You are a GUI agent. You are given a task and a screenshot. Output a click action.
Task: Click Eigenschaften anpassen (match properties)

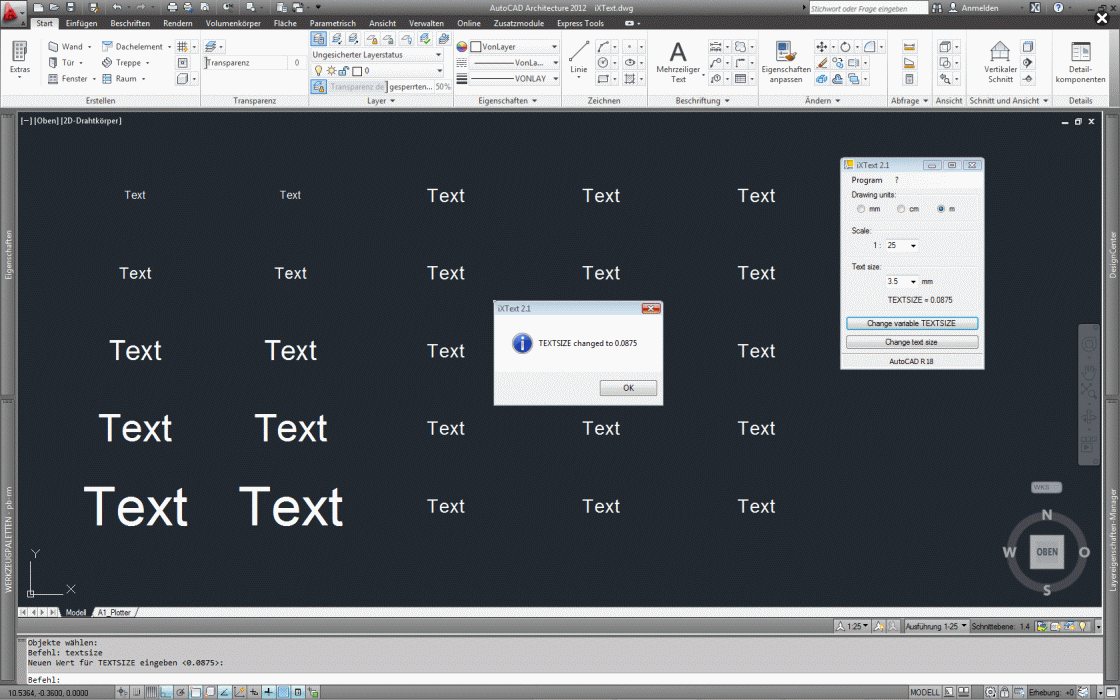786,61
